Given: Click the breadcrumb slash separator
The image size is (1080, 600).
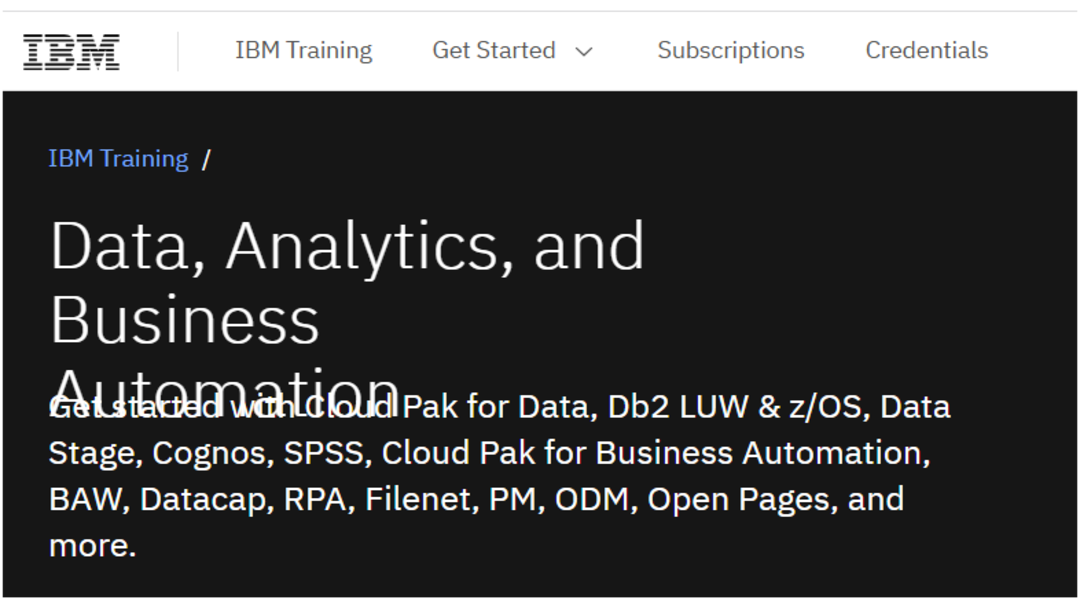Looking at the screenshot, I should coord(206,159).
